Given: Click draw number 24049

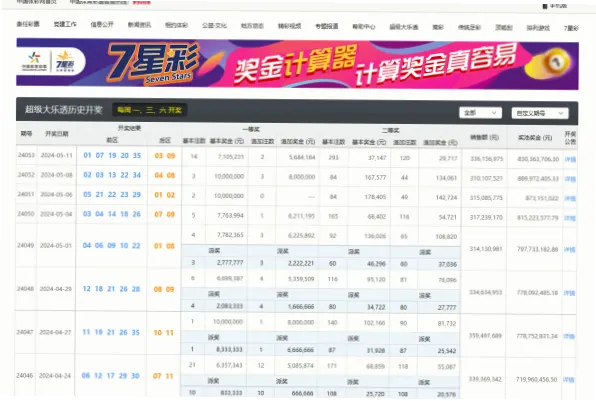Looking at the screenshot, I should [25, 245].
